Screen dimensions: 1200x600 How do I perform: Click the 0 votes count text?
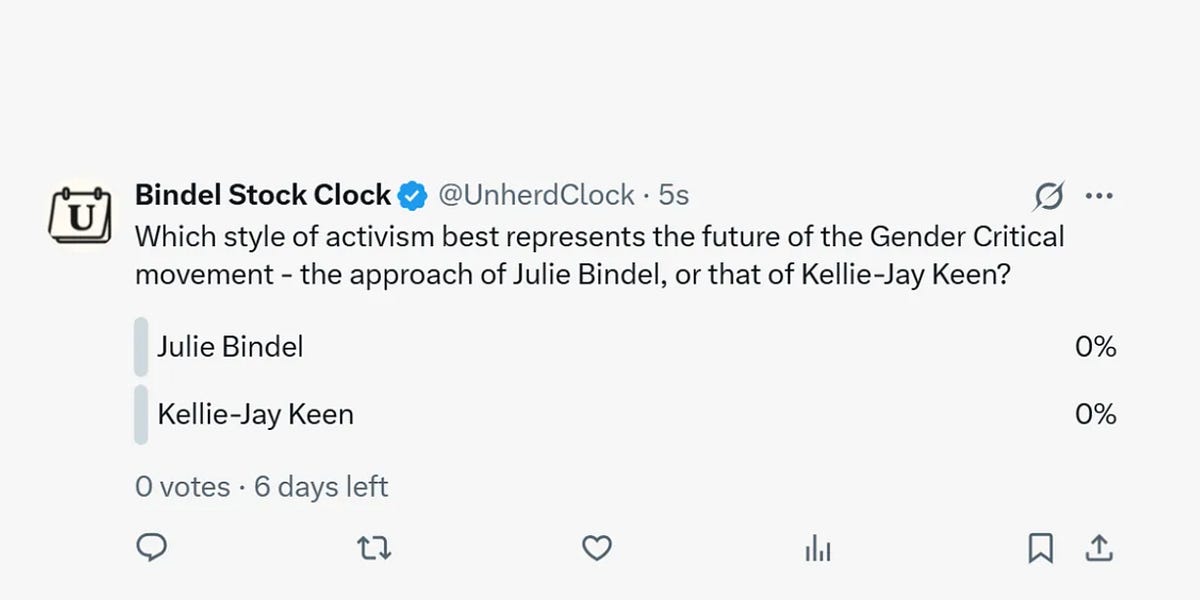182,487
